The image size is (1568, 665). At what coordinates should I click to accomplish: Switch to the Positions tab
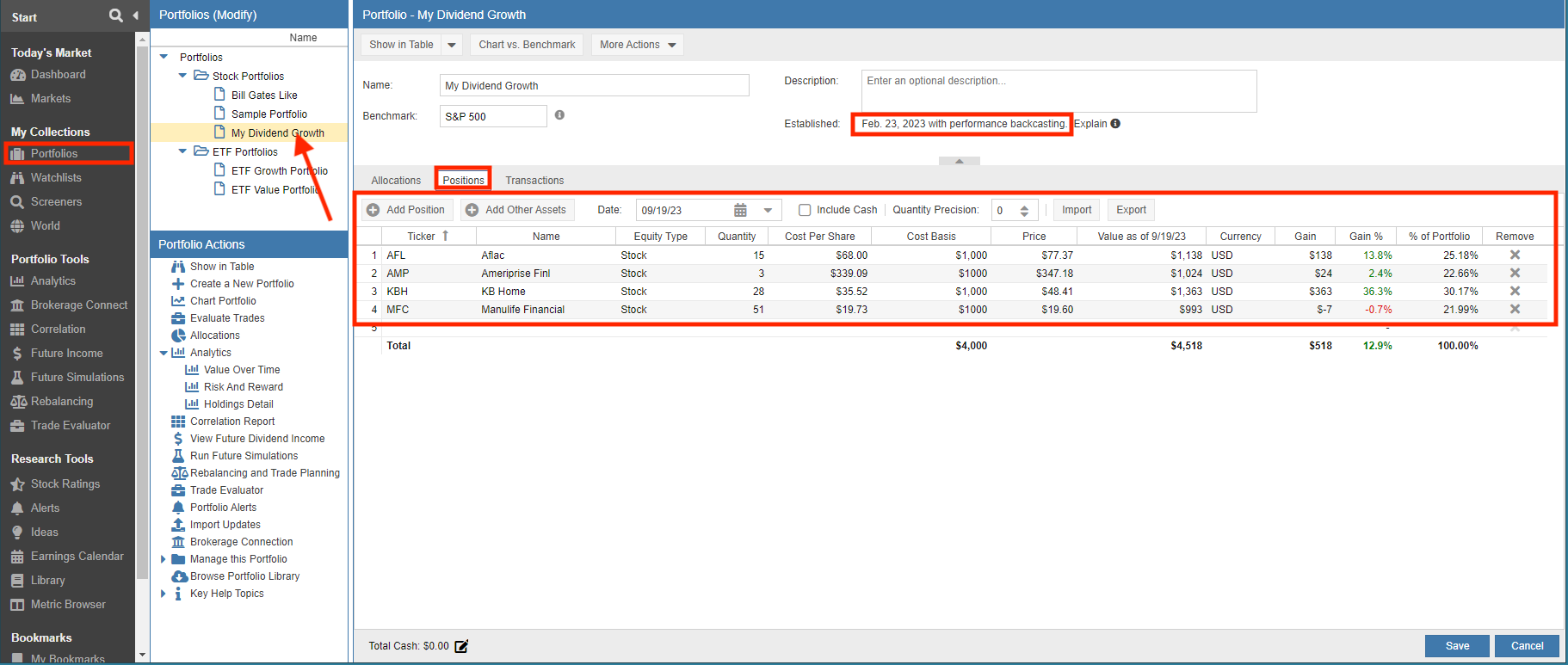(463, 181)
